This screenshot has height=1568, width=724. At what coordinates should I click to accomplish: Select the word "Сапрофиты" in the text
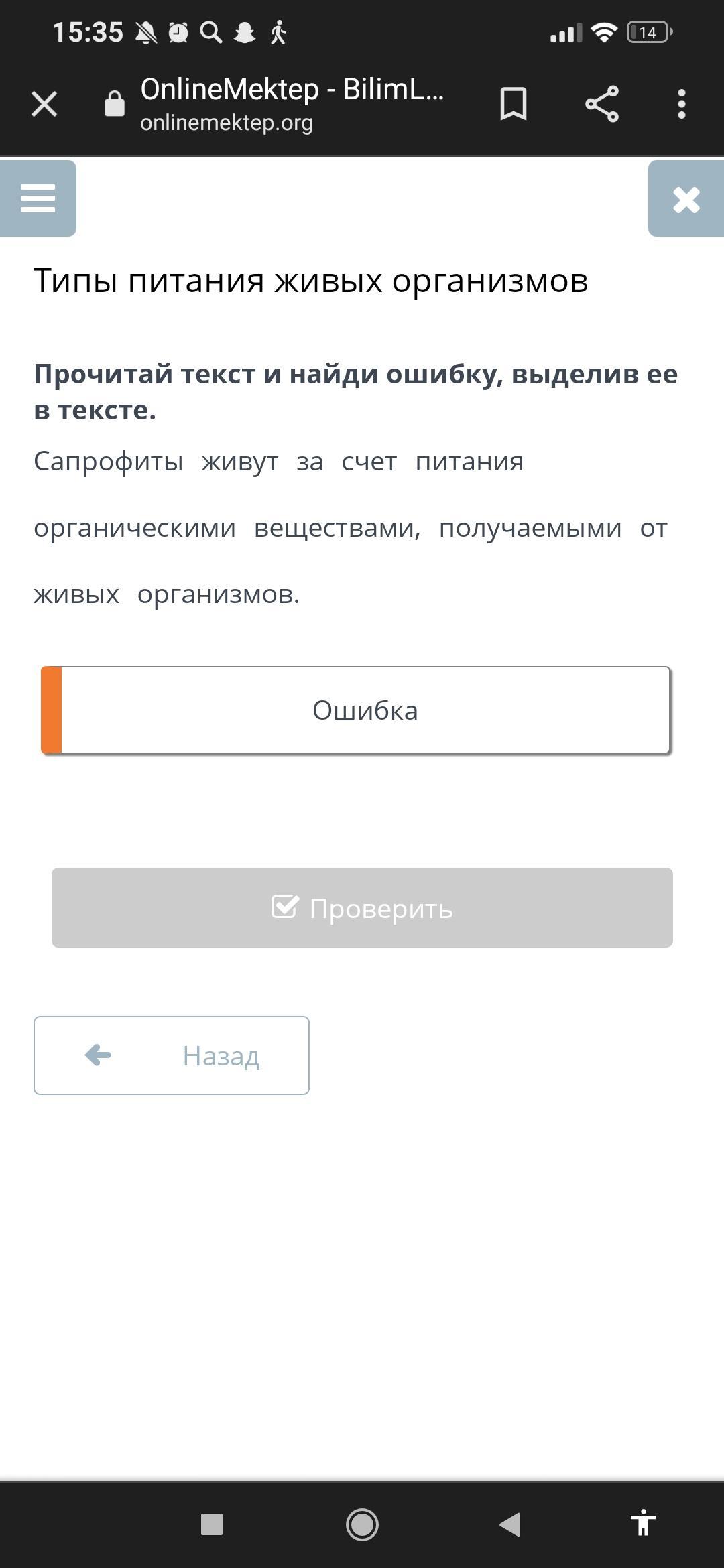(109, 462)
